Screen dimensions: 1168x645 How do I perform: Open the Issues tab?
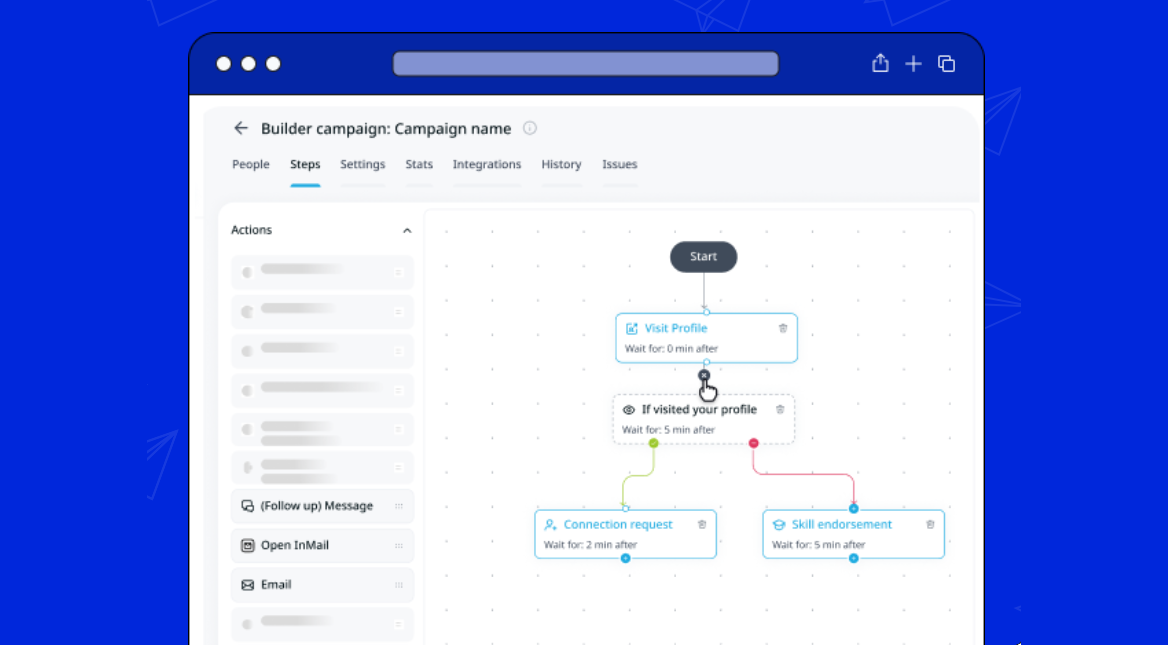point(620,164)
